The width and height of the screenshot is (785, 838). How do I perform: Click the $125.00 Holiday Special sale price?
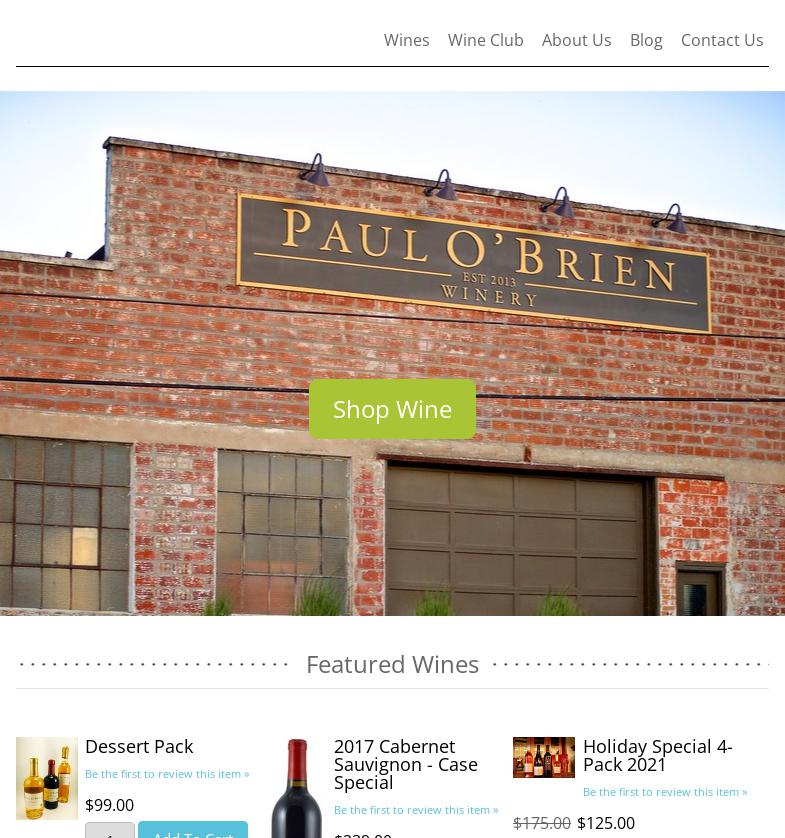click(x=606, y=823)
